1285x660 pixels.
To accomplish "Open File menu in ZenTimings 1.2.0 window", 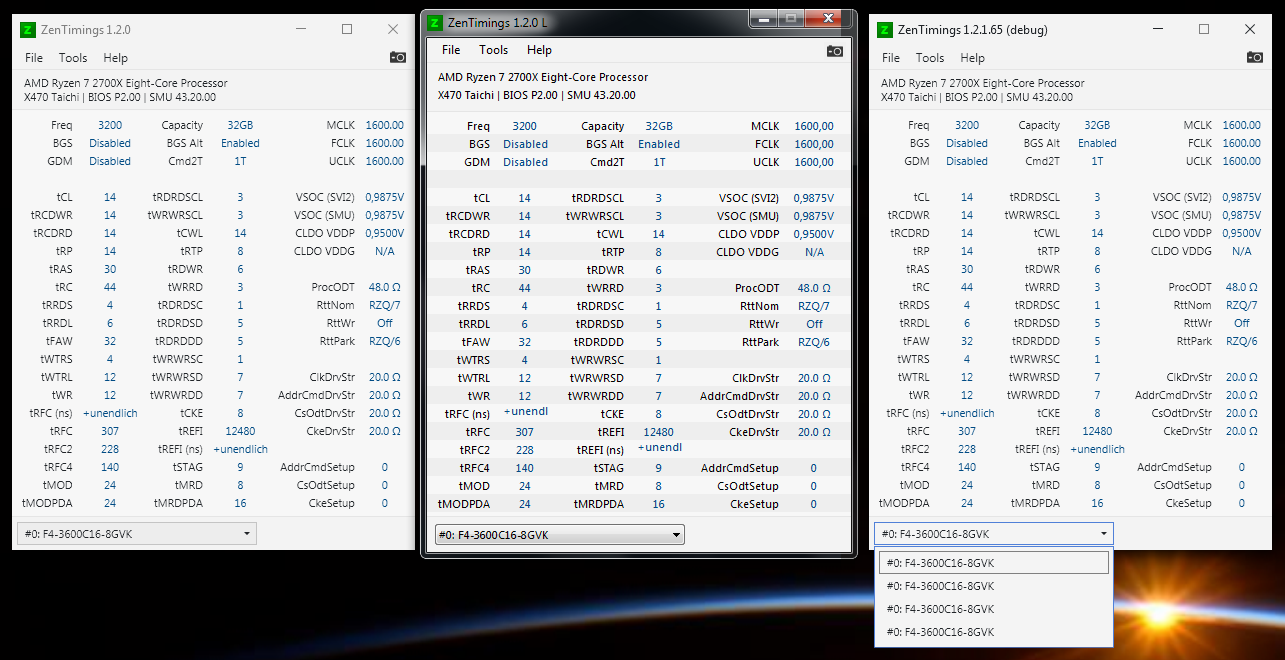I will pyautogui.click(x=34, y=58).
